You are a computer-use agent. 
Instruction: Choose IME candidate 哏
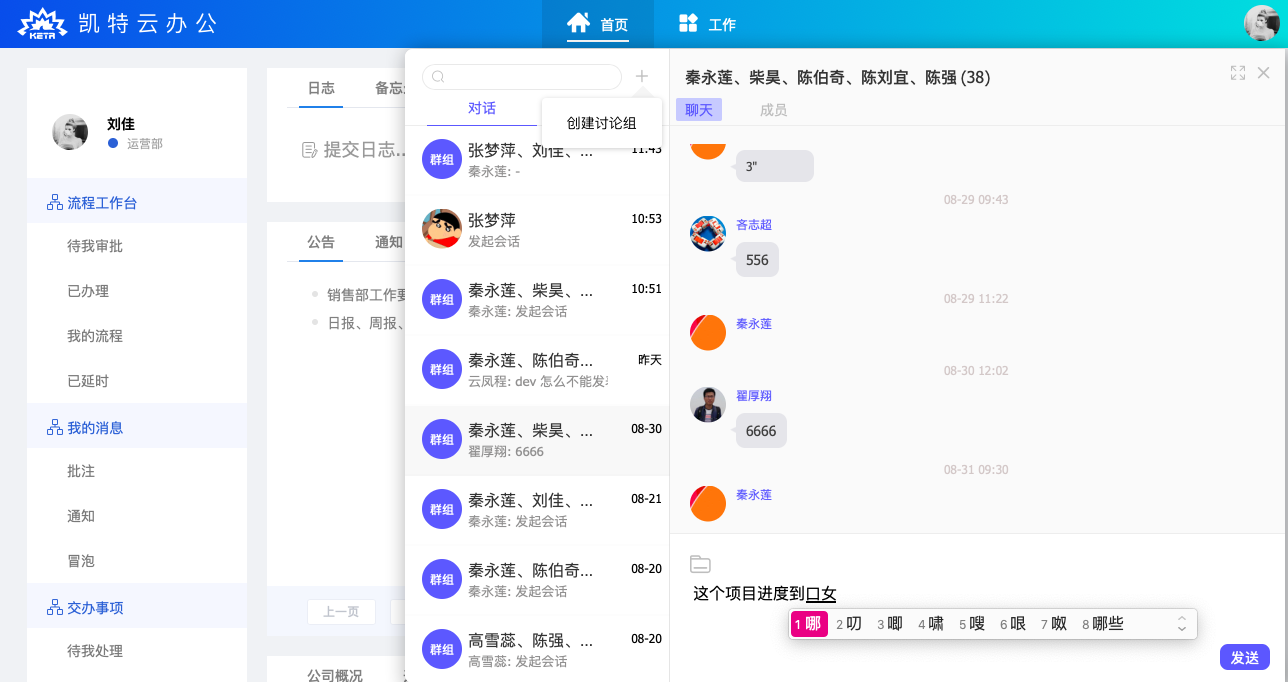click(1013, 624)
